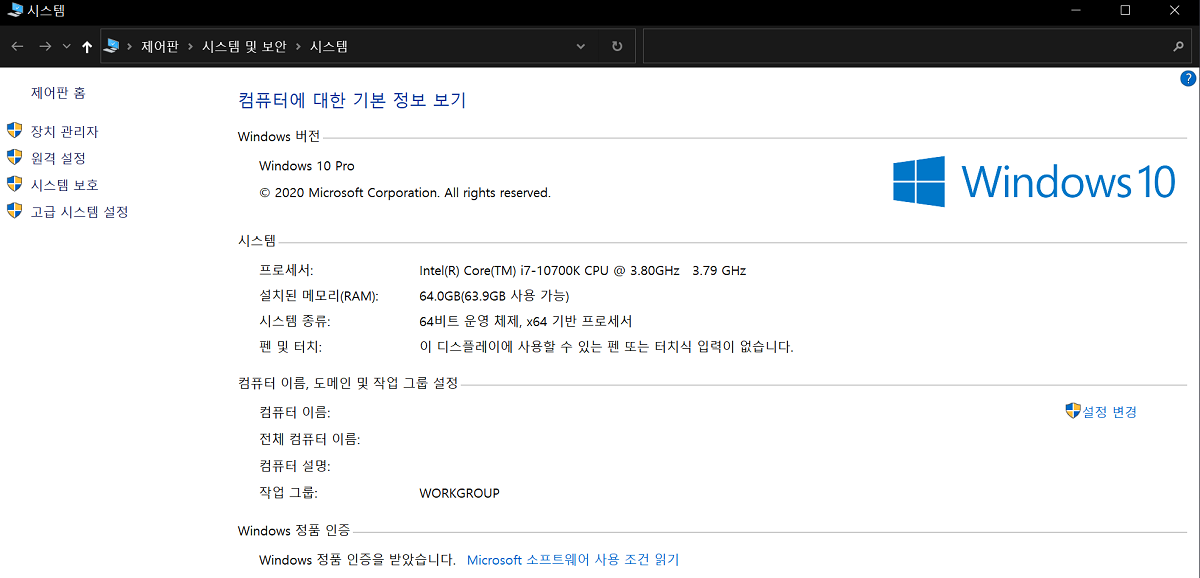The image size is (1200, 578).
Task: Click the Windows 정품 인증 section header
Action: point(294,531)
